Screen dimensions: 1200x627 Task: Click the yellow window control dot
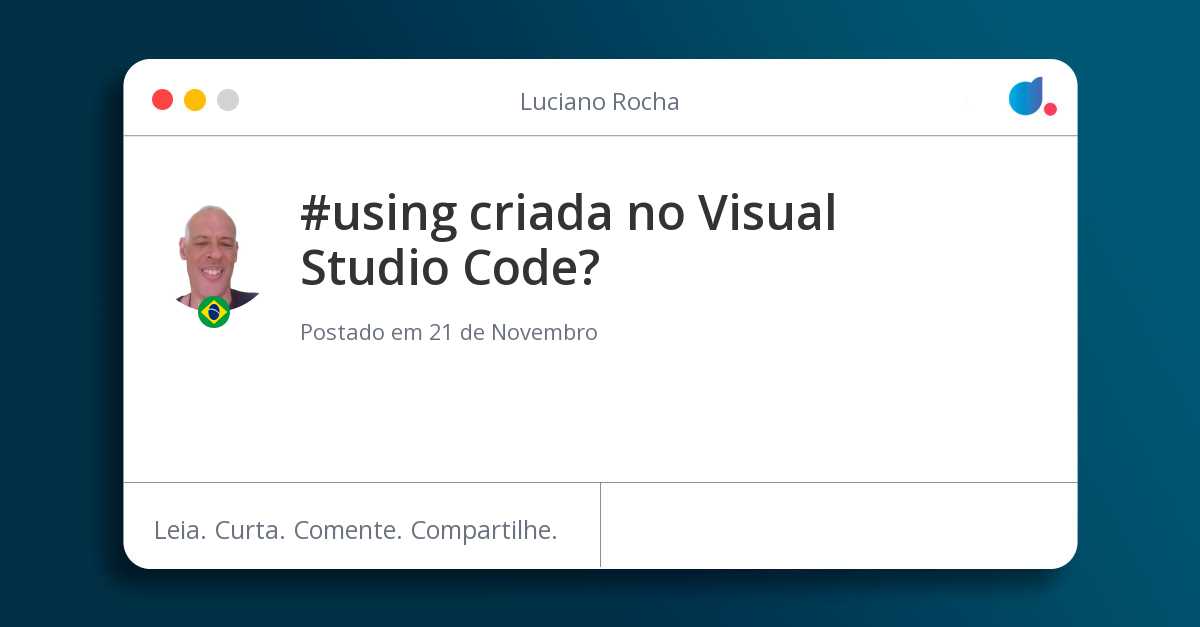pos(195,100)
